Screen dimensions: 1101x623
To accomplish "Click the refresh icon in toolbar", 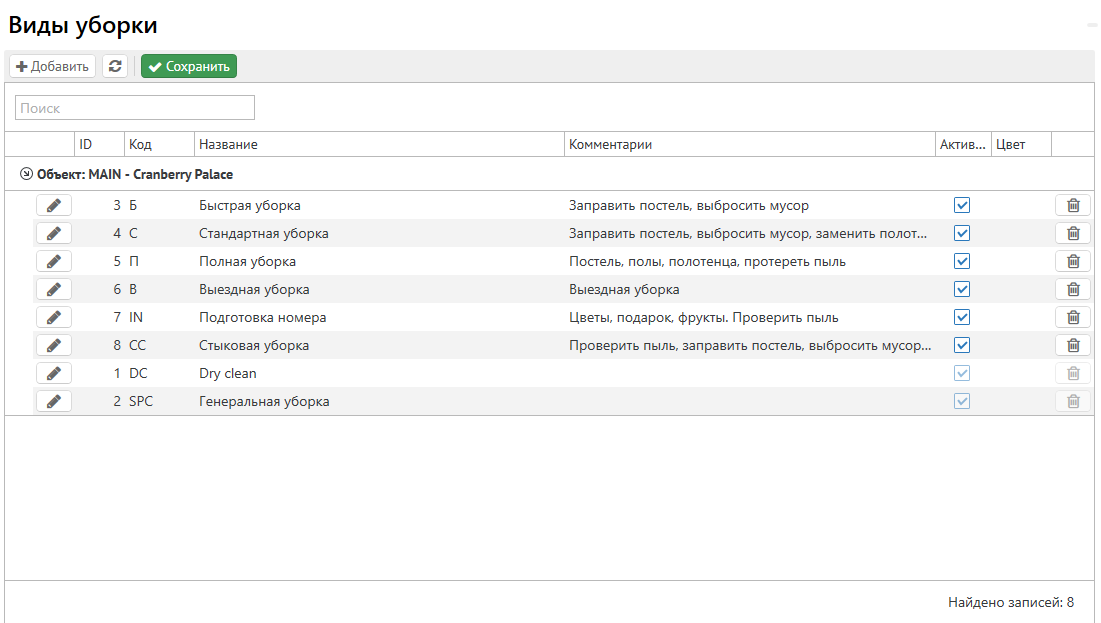I will pyautogui.click(x=115, y=67).
